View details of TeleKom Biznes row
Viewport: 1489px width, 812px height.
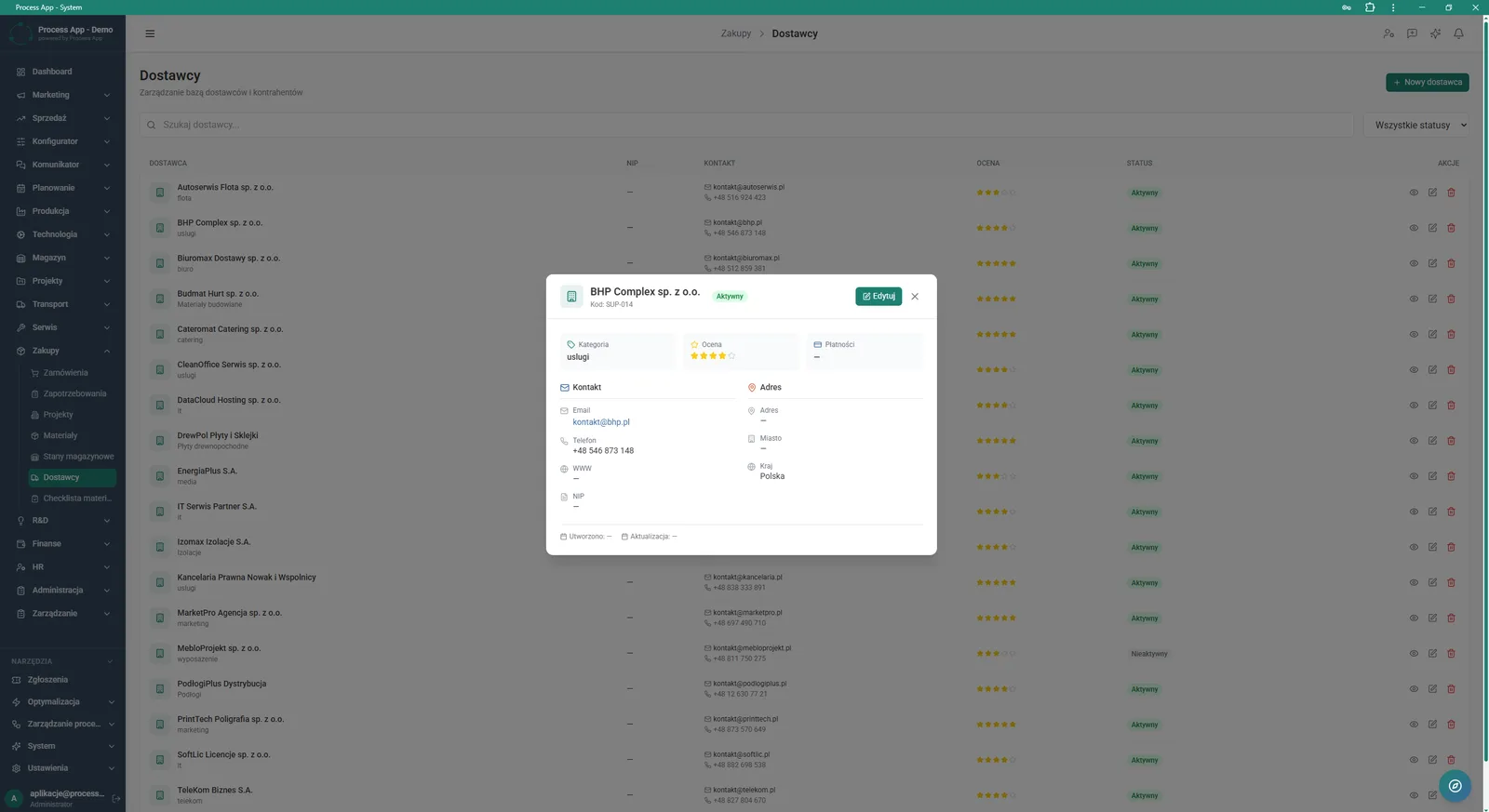[x=1414, y=795]
